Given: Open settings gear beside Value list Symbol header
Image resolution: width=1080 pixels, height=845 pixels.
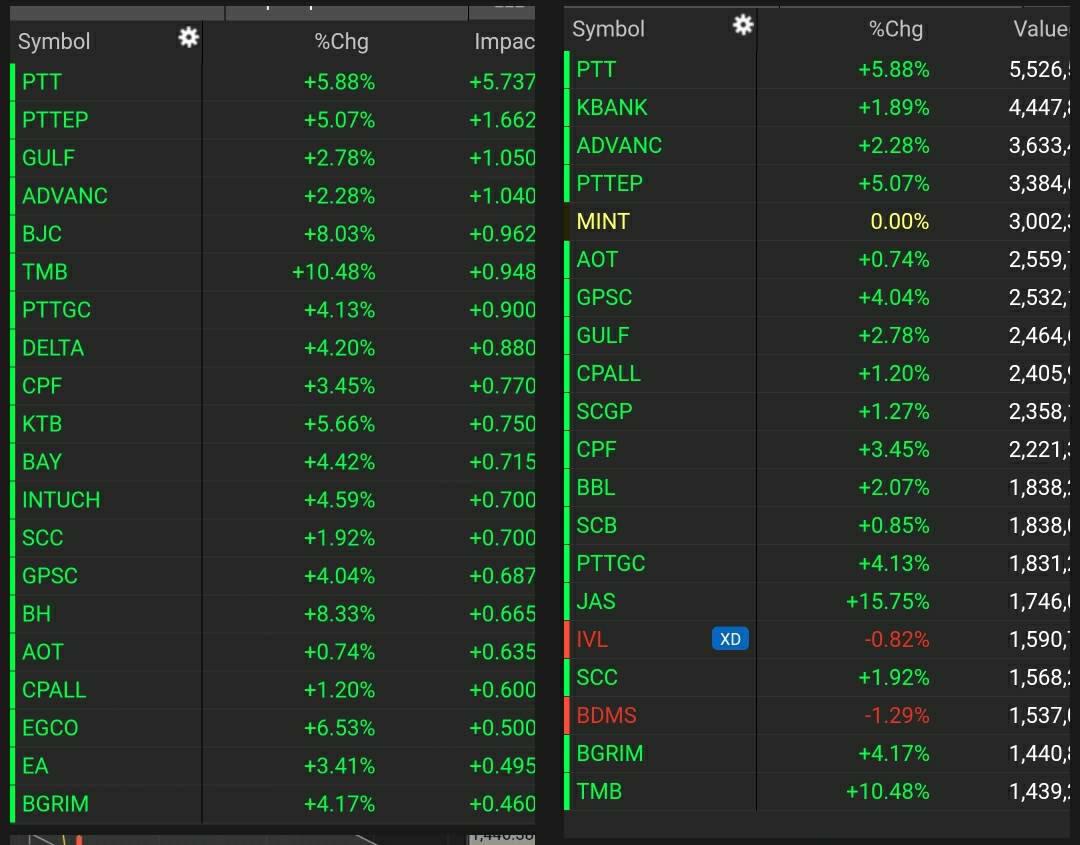Looking at the screenshot, I should tap(742, 25).
